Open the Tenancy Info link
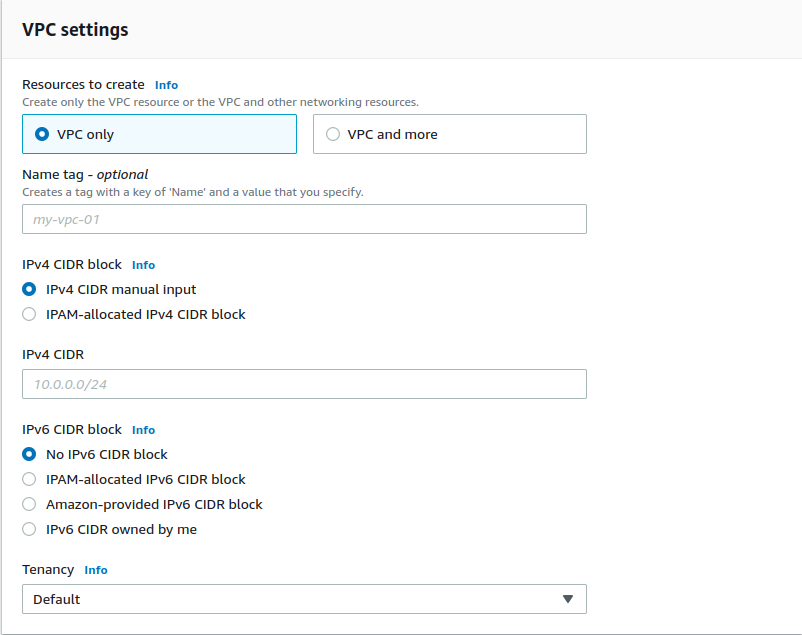Viewport: 802px width, 635px height. 95,570
